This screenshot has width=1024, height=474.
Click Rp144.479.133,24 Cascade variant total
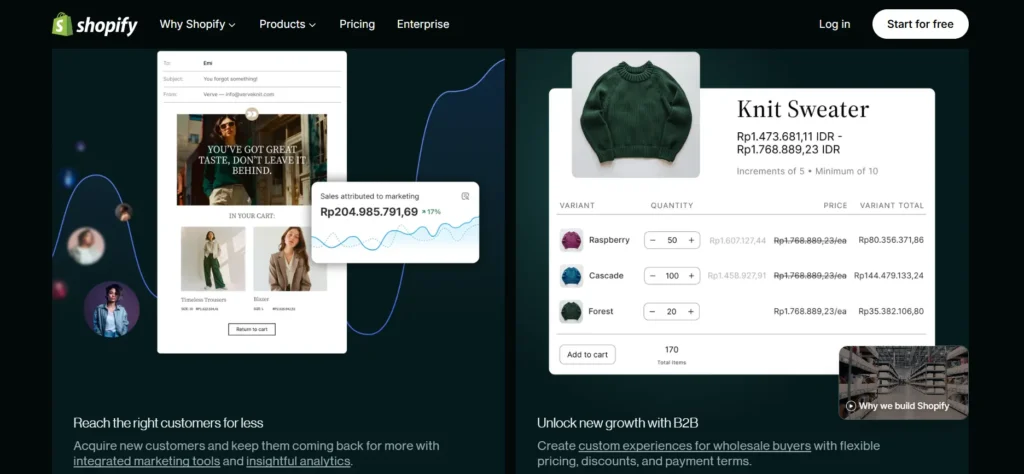coord(889,276)
